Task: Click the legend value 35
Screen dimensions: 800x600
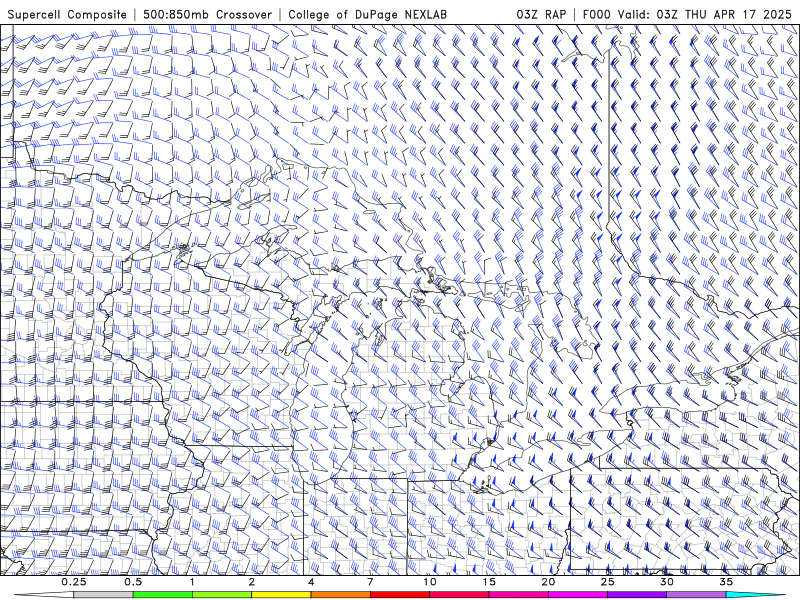Action: tap(726, 582)
